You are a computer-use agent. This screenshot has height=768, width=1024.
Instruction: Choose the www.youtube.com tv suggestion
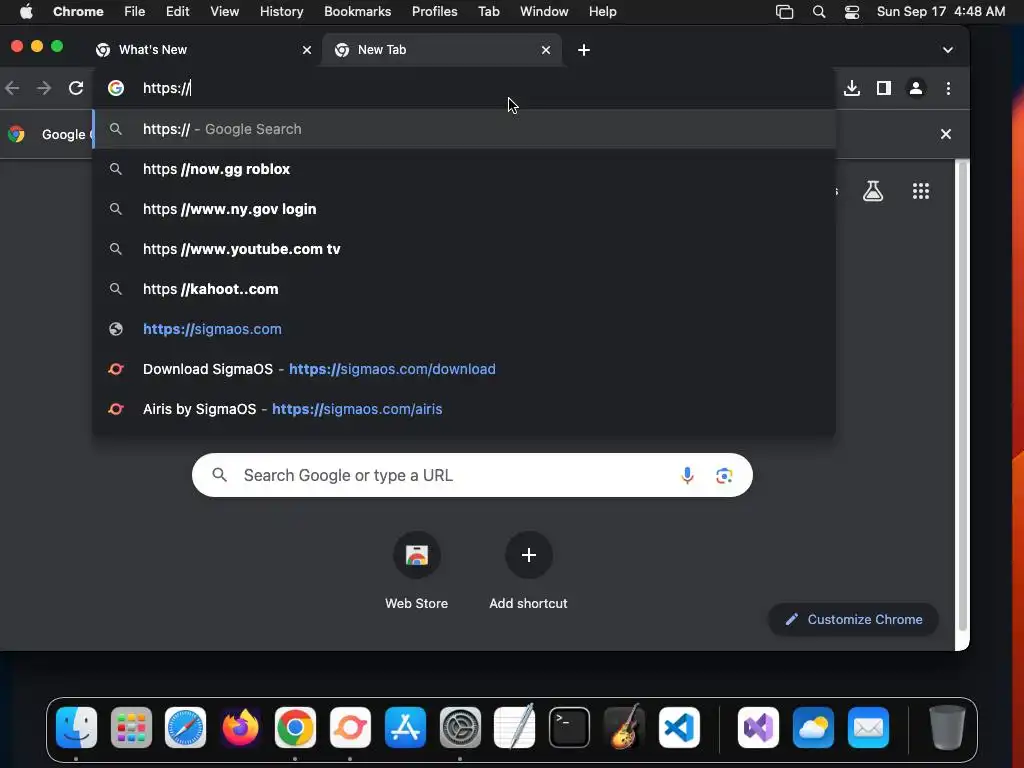click(464, 249)
